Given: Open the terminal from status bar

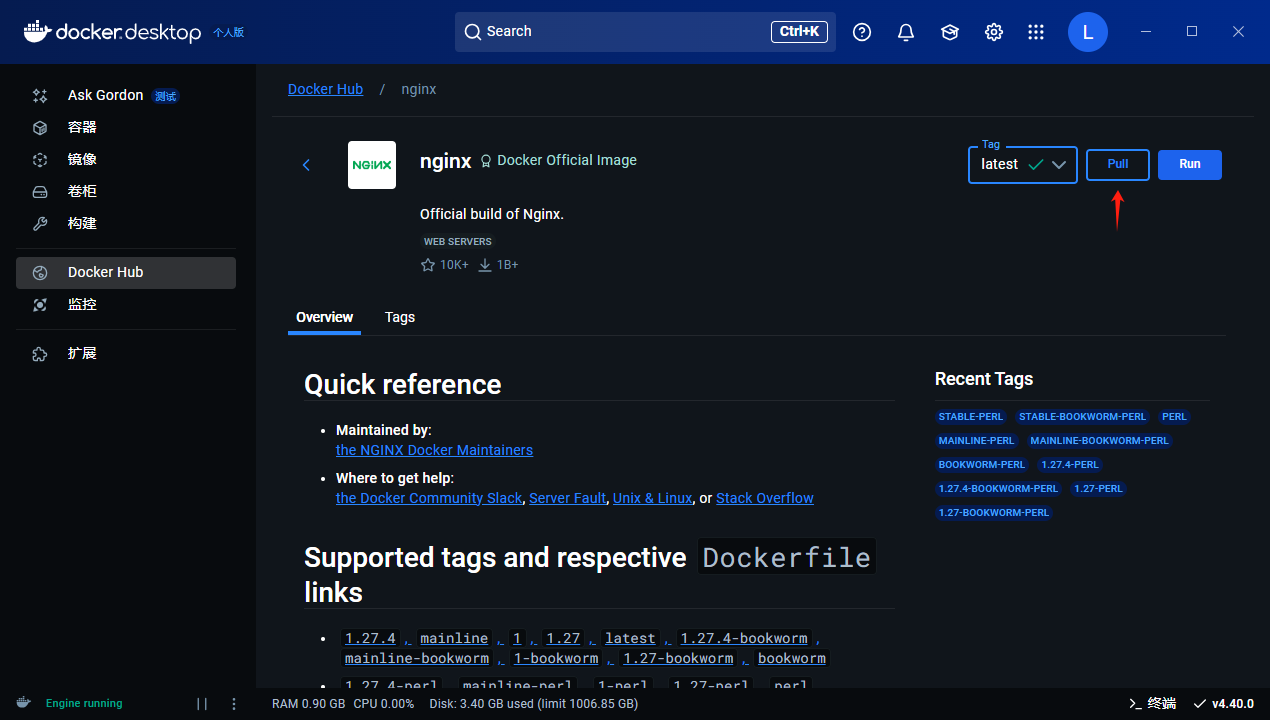Looking at the screenshot, I should (1152, 703).
